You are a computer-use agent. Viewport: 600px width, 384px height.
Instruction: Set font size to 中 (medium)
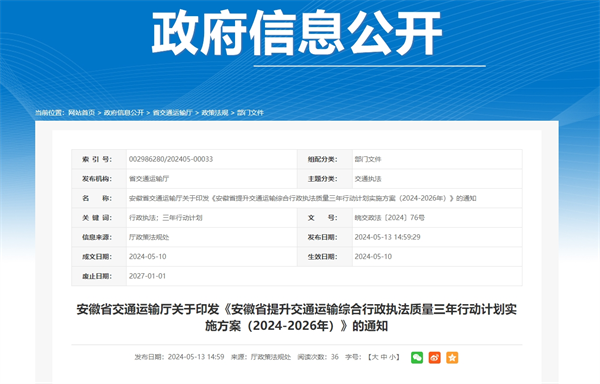(384, 357)
